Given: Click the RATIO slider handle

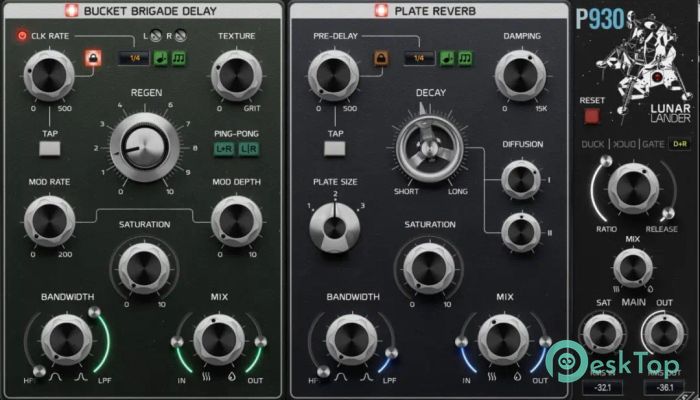Looking at the screenshot, I should pos(606,161).
